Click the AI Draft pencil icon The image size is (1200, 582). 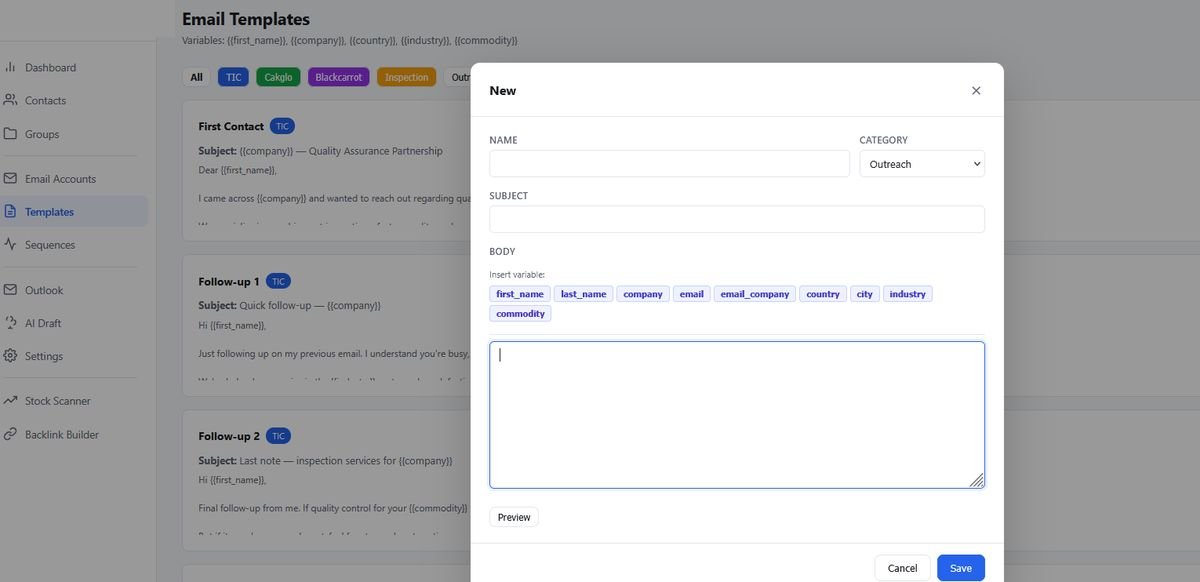(x=10, y=323)
